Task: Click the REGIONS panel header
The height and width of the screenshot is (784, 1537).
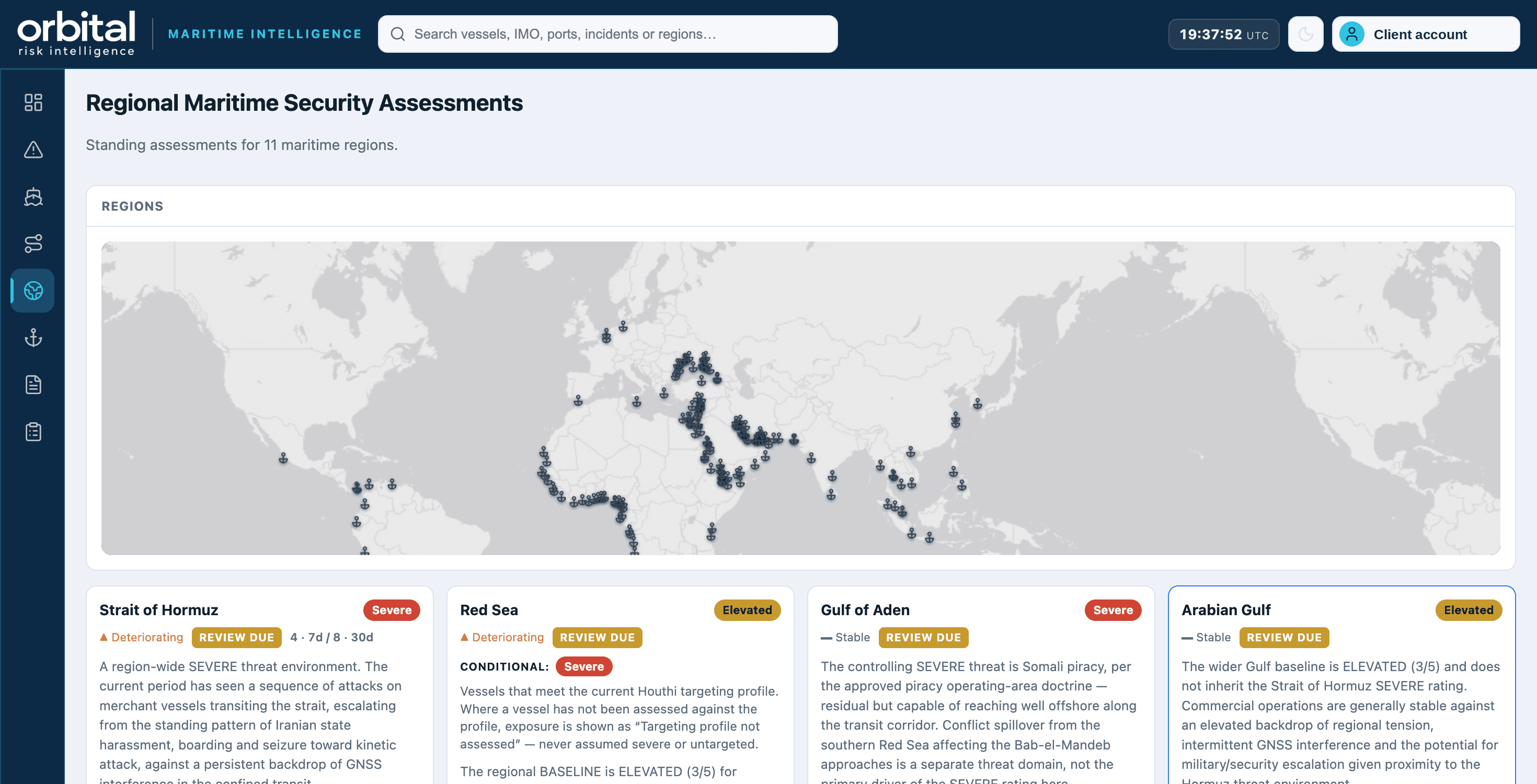Action: pyautogui.click(x=801, y=206)
